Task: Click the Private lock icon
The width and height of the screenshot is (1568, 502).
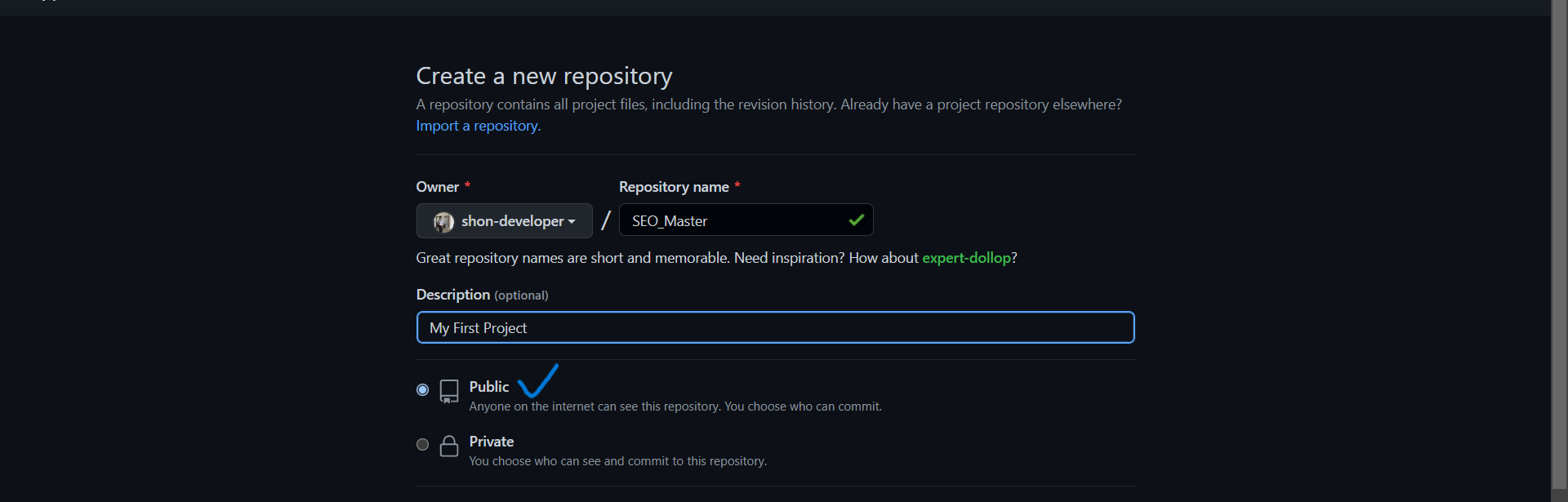Action: (449, 446)
